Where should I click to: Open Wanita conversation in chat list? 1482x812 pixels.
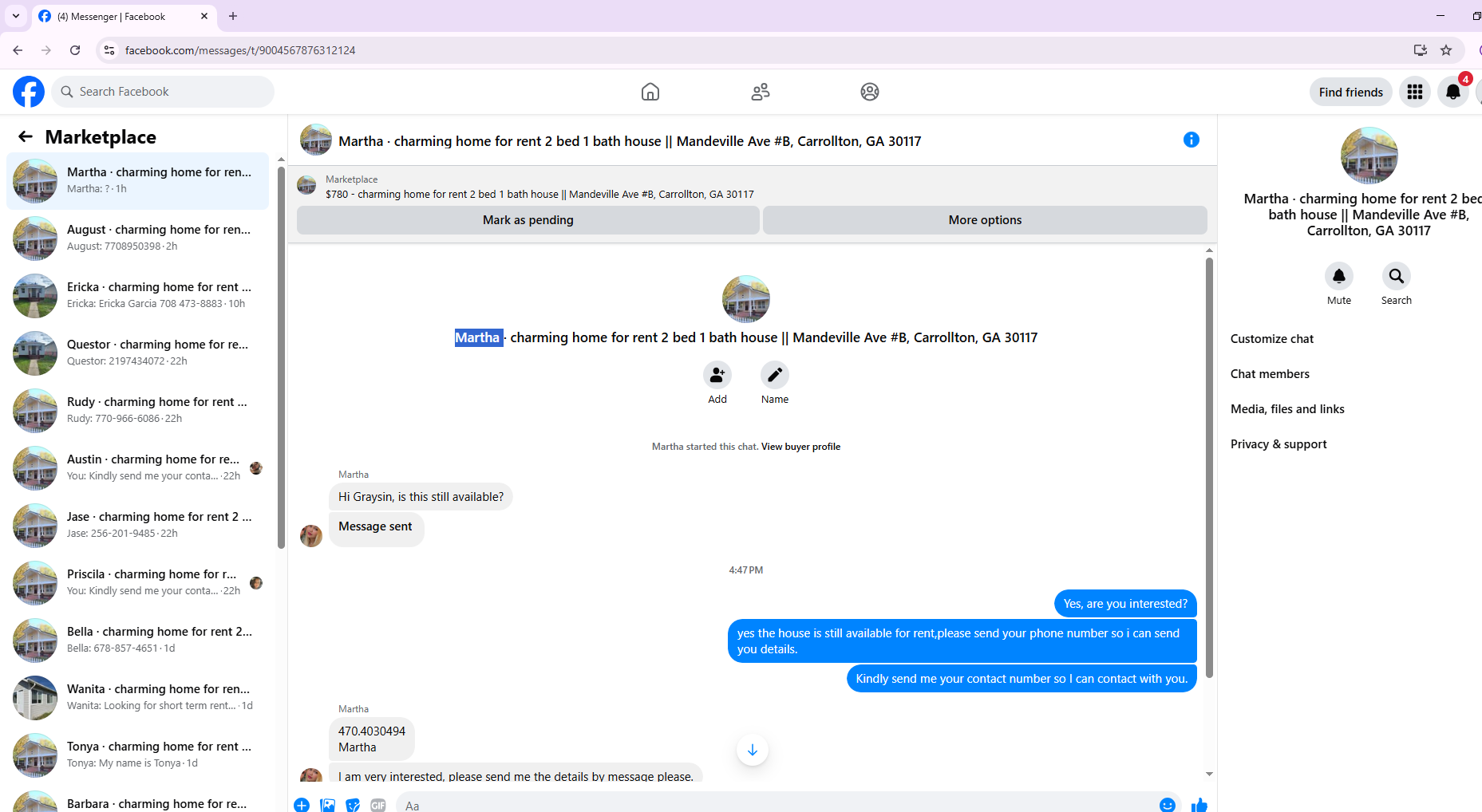click(x=138, y=698)
